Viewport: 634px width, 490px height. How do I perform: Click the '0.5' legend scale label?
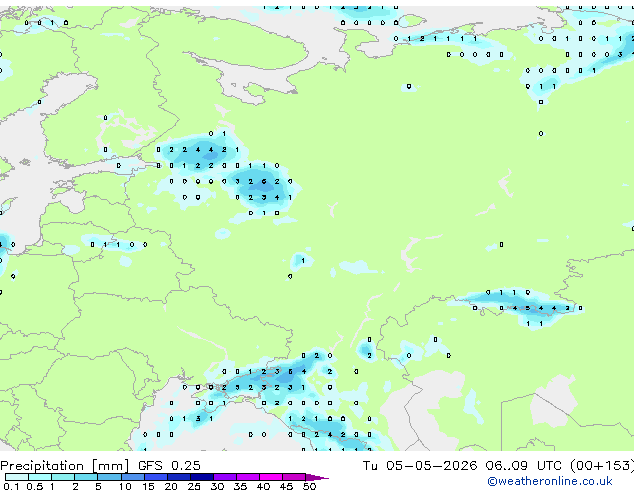click(x=34, y=486)
